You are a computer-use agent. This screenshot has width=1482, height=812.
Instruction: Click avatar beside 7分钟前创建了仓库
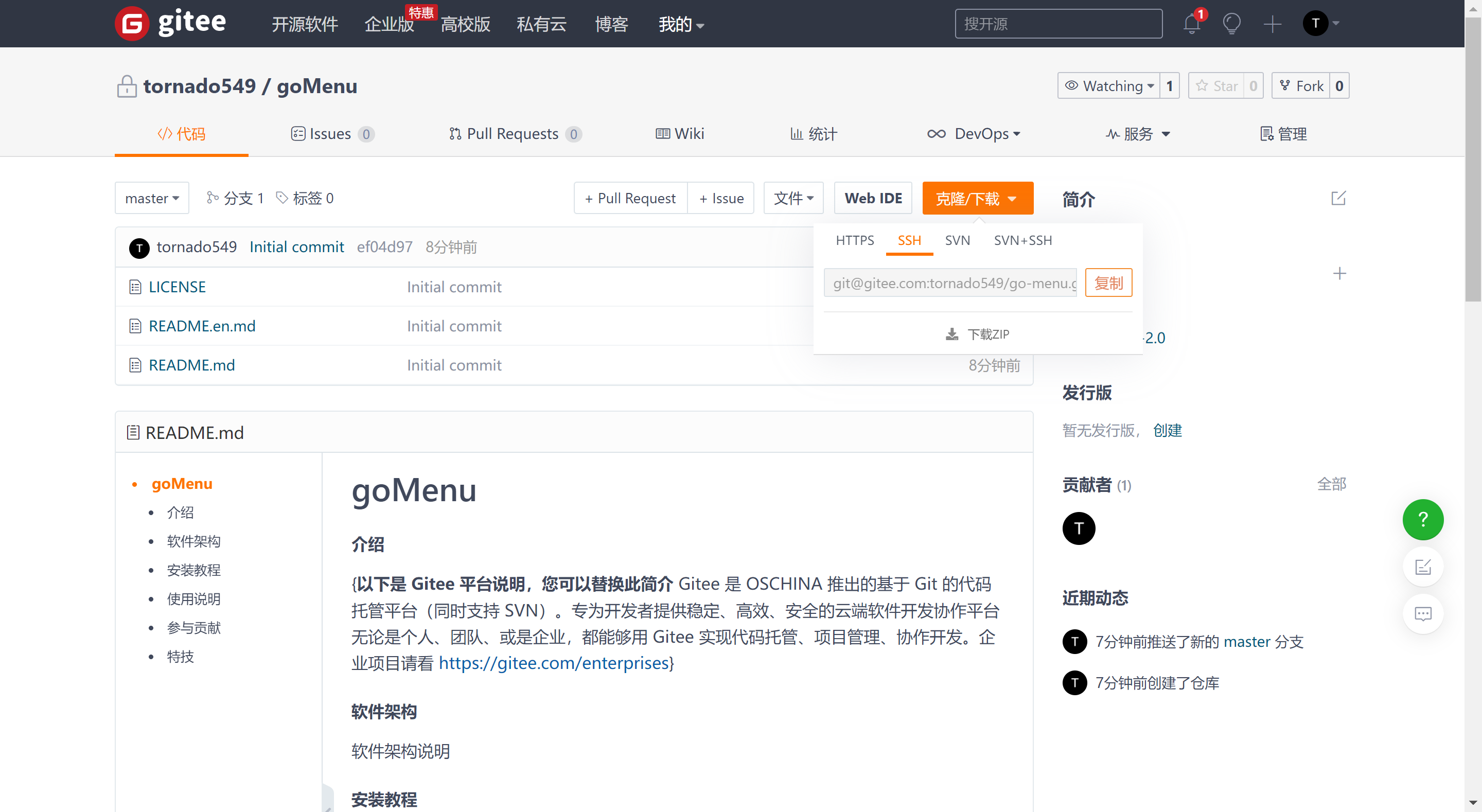pyautogui.click(x=1074, y=683)
